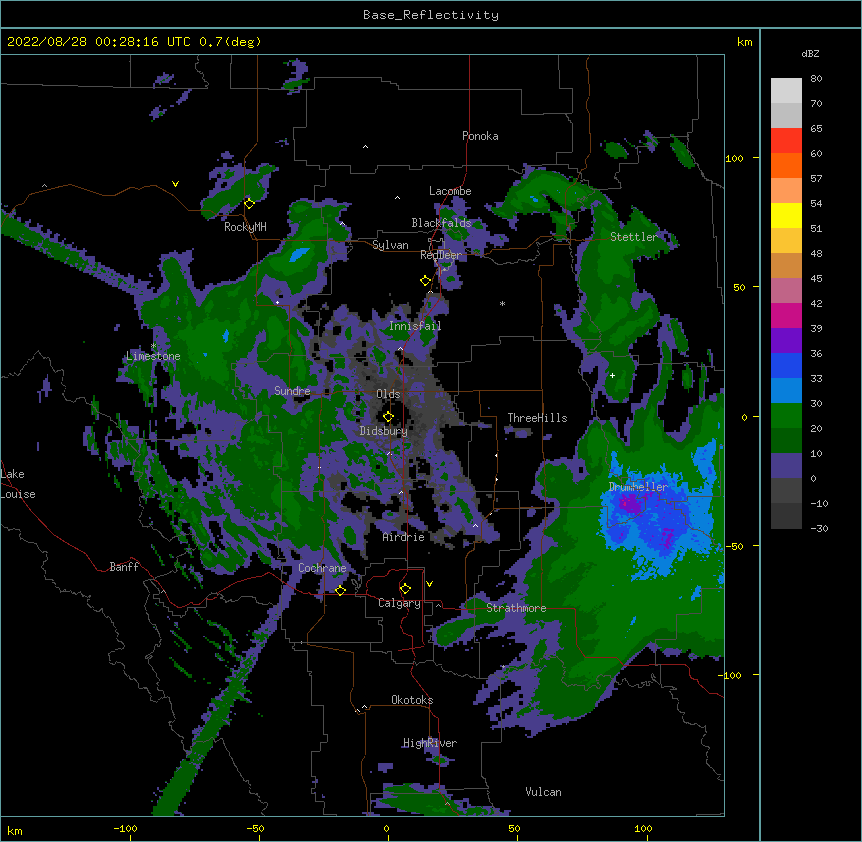Click the Cochrane city label
Image resolution: width=862 pixels, height=842 pixels.
322,568
